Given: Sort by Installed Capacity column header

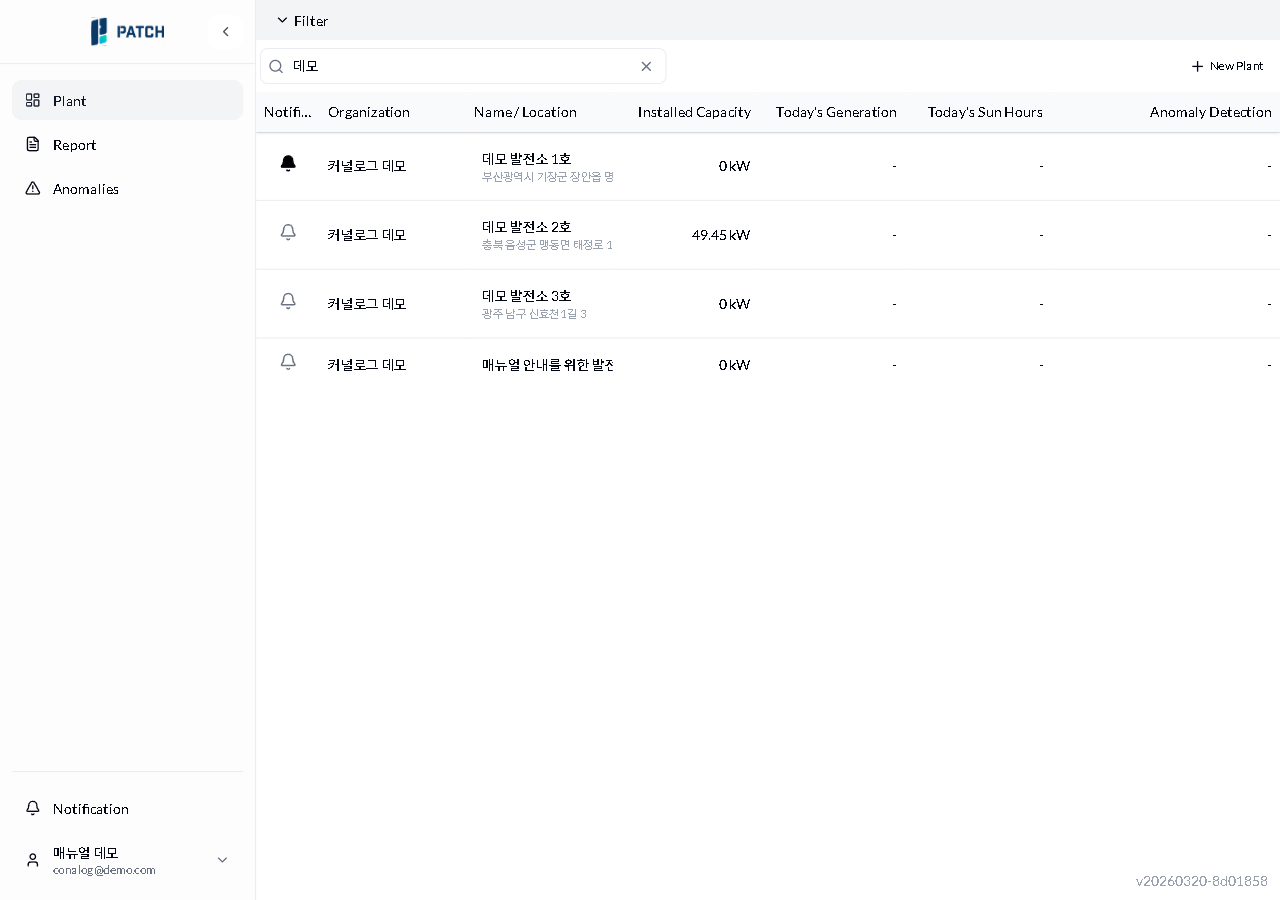Looking at the screenshot, I should 694,112.
